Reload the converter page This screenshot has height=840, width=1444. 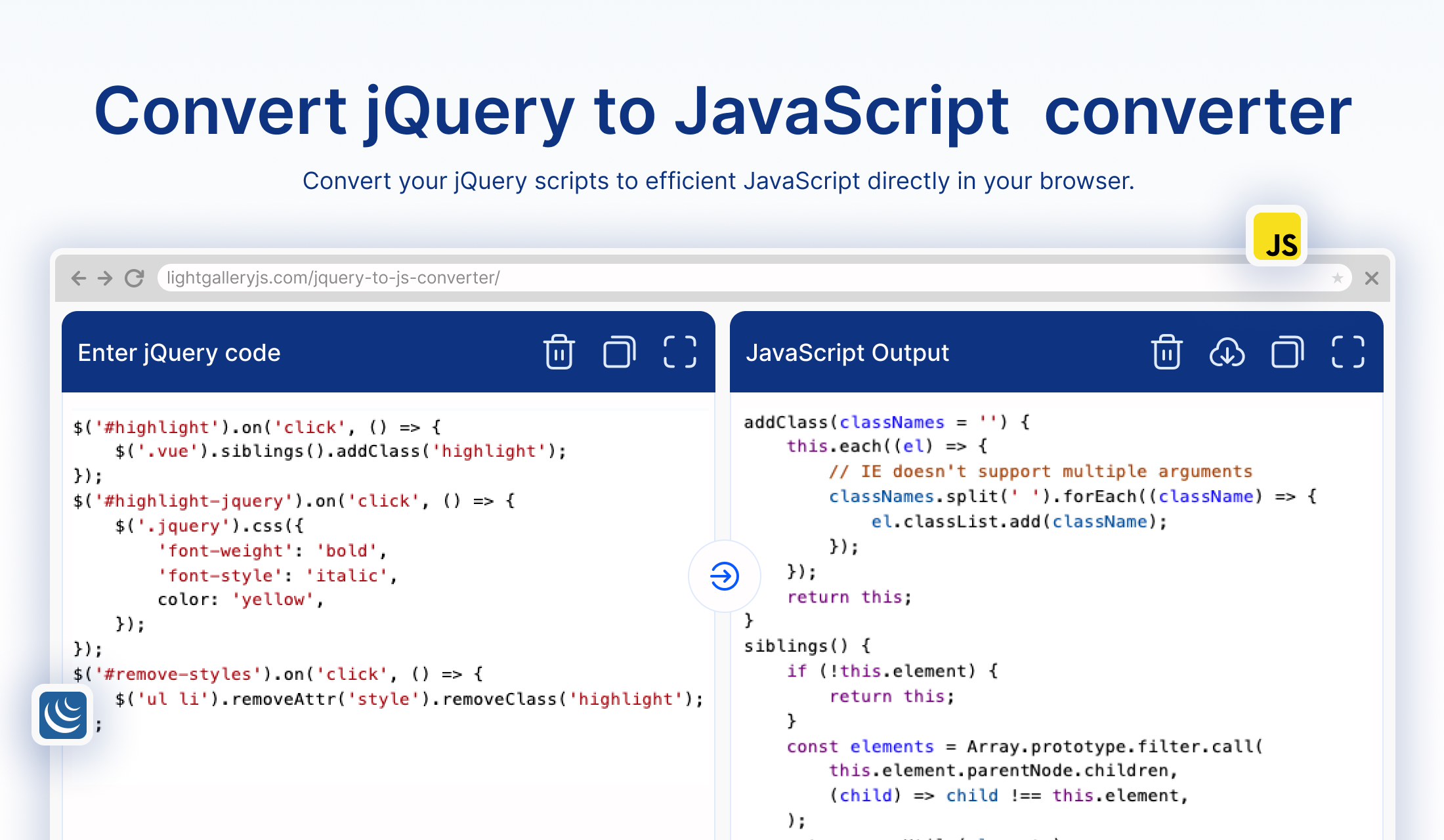(x=134, y=278)
